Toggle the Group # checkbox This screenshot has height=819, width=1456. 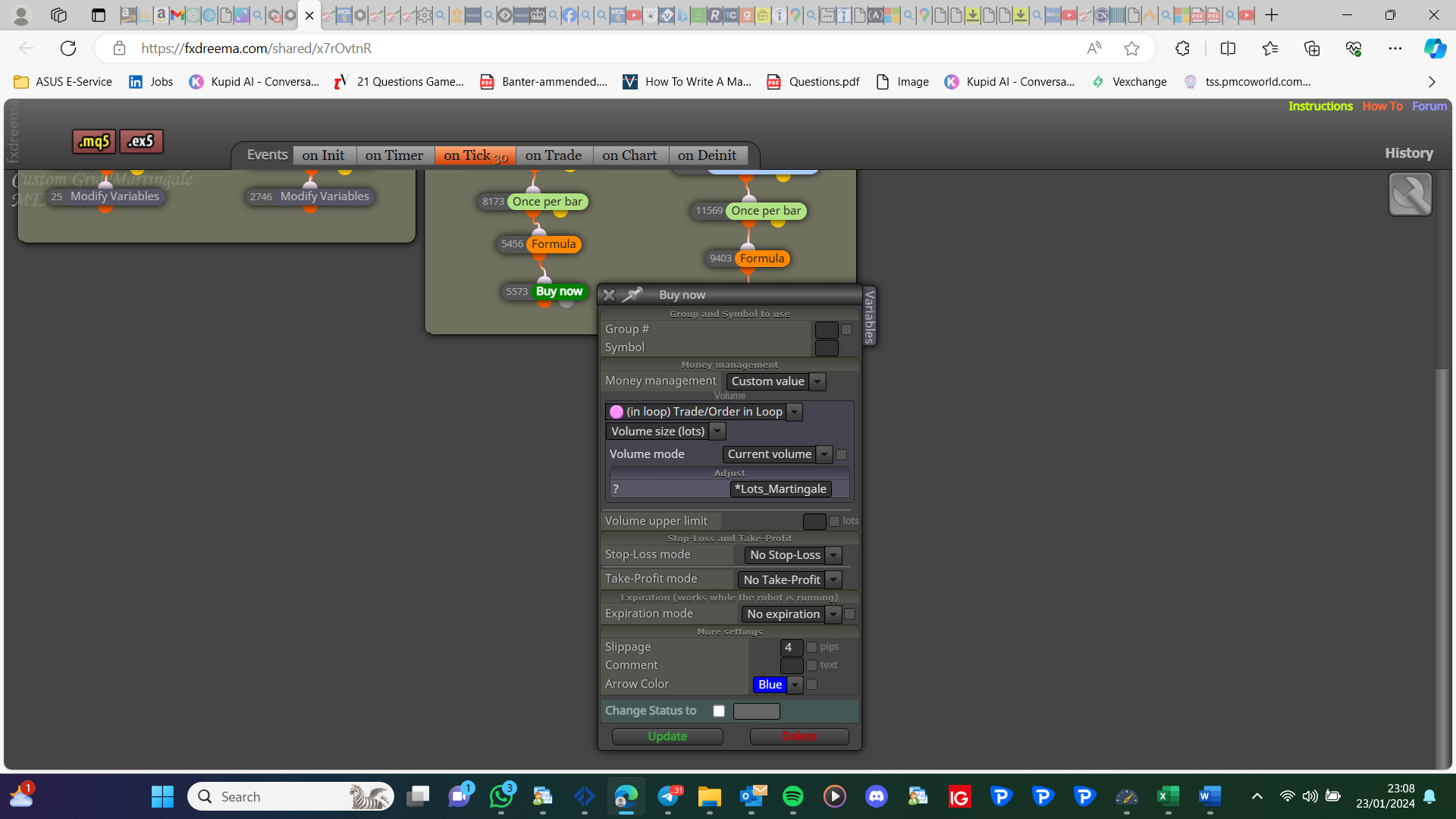(x=846, y=330)
